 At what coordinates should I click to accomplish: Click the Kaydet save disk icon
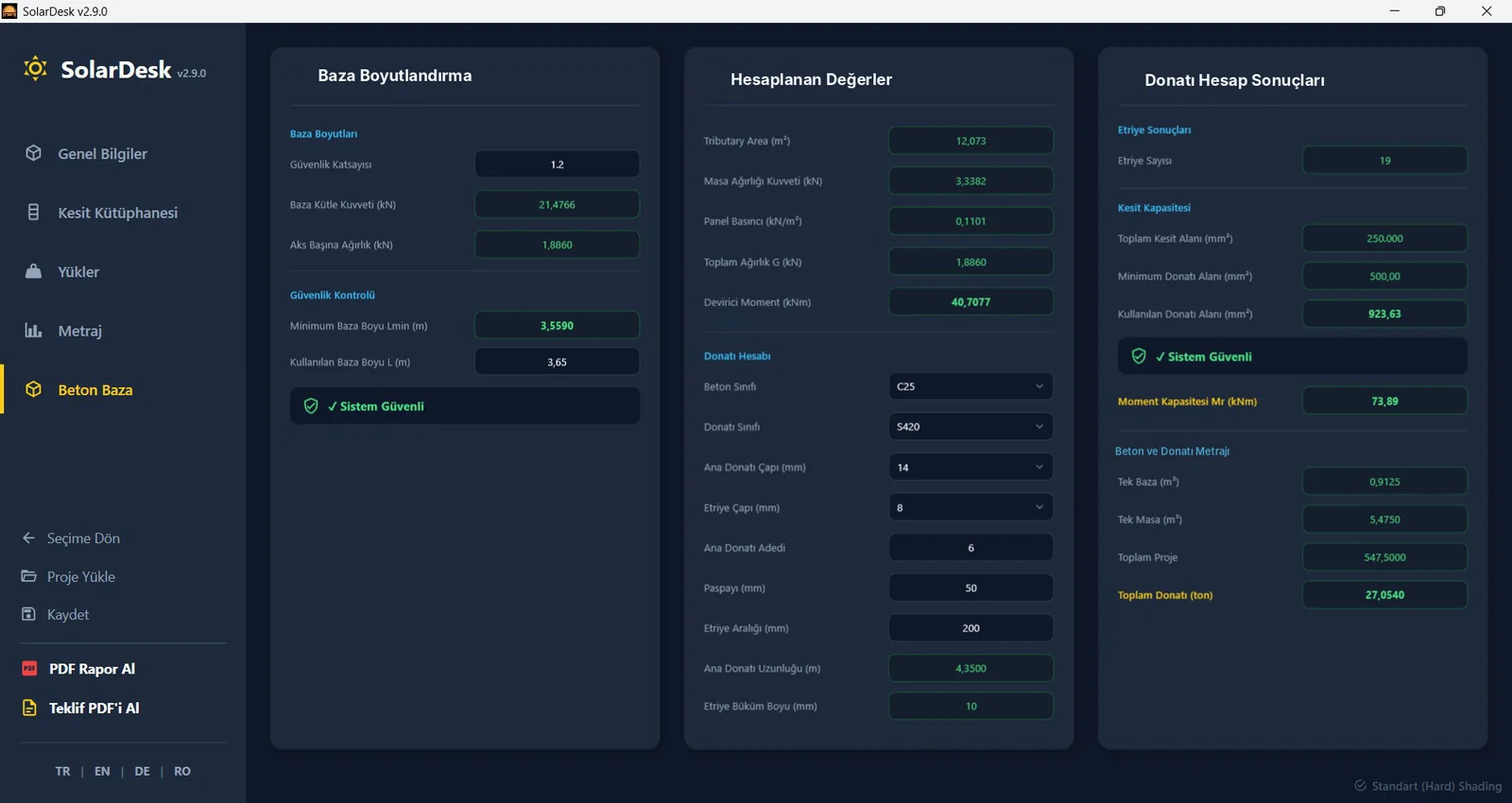[x=28, y=614]
